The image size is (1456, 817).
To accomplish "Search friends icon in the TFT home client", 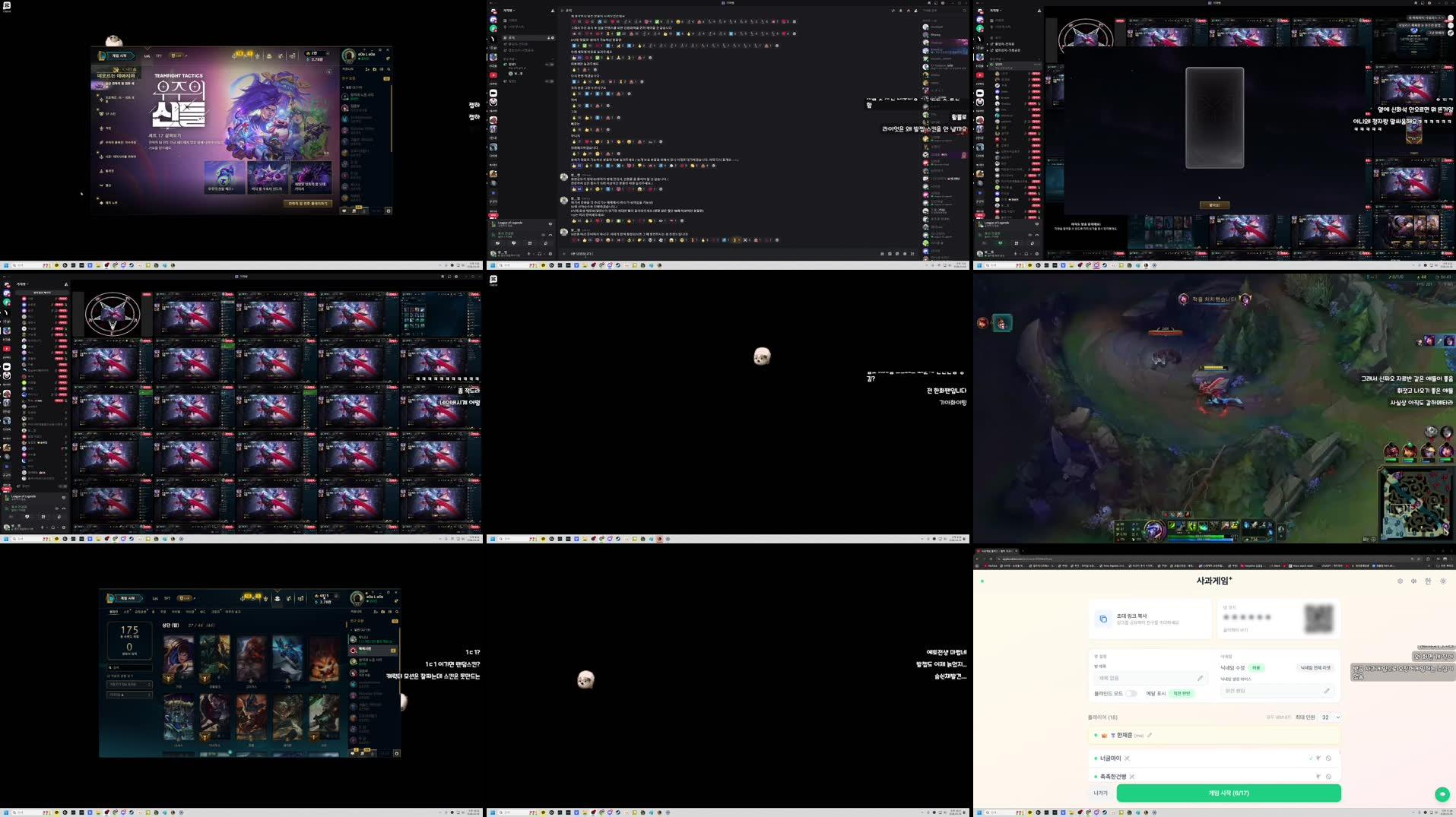I will point(389,69).
